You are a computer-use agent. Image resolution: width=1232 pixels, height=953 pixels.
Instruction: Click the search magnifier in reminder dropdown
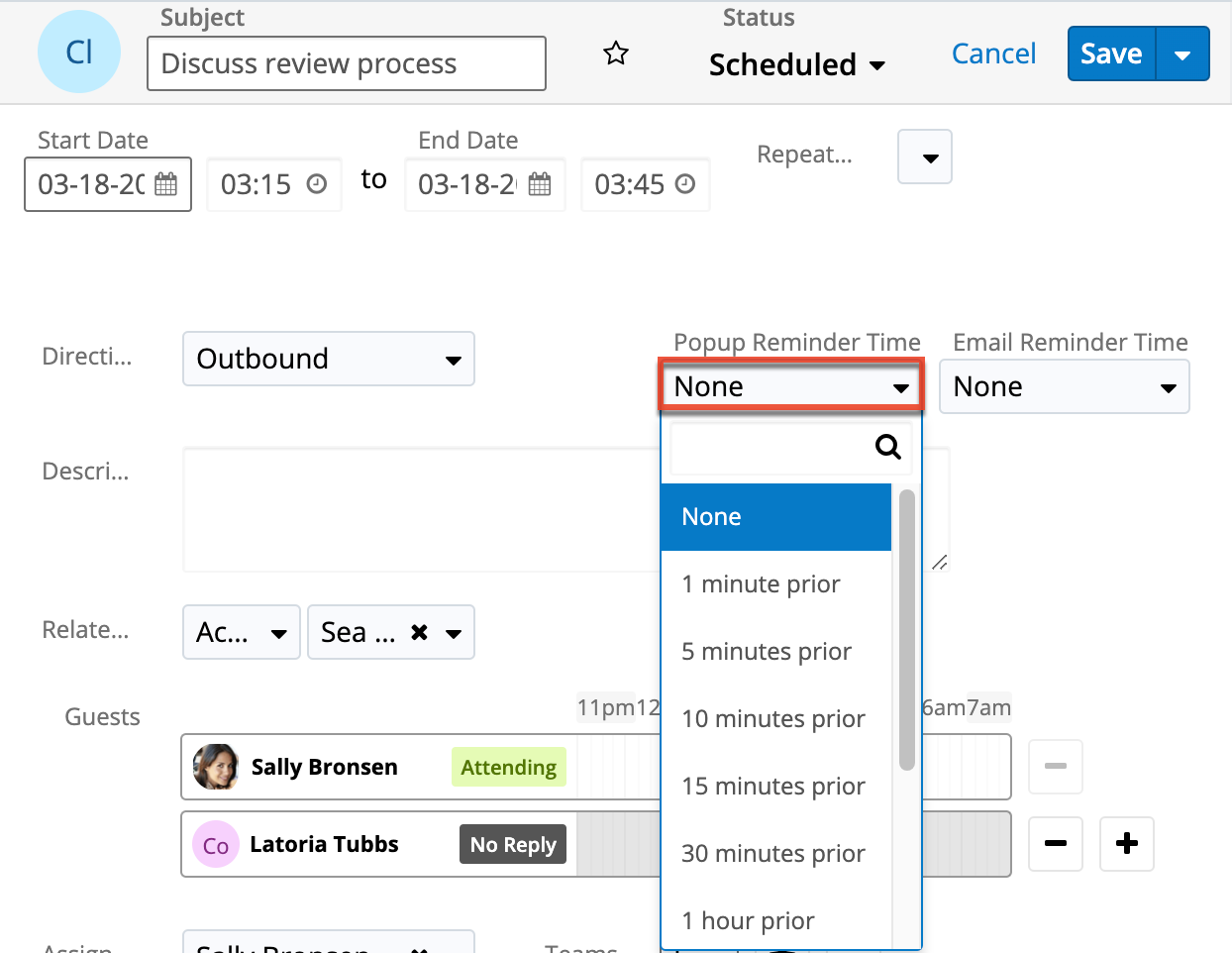pos(887,447)
